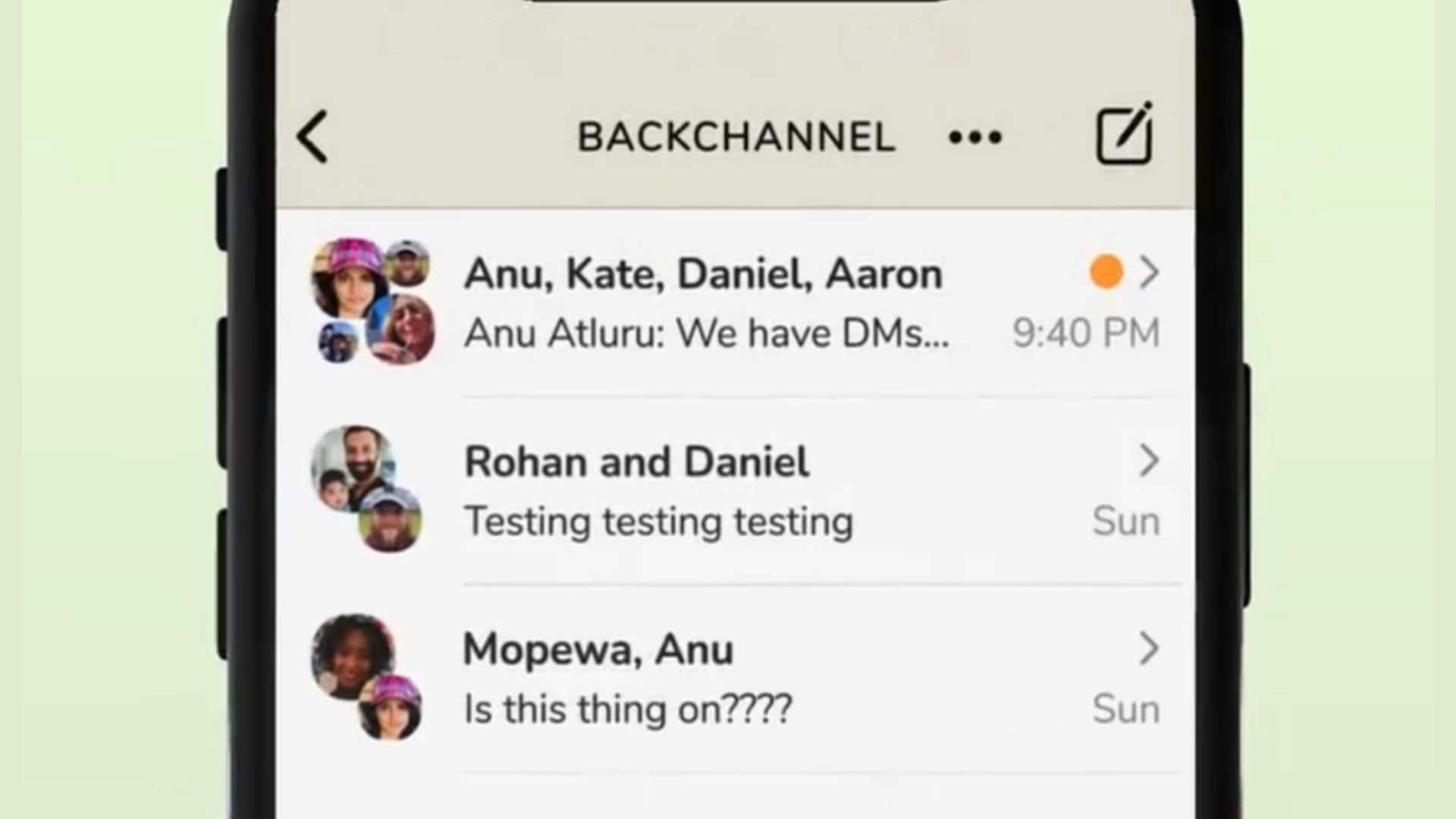This screenshot has height=819, width=1456.
Task: Tap the Sun timestamp on Rohan chat
Action: tap(1126, 522)
